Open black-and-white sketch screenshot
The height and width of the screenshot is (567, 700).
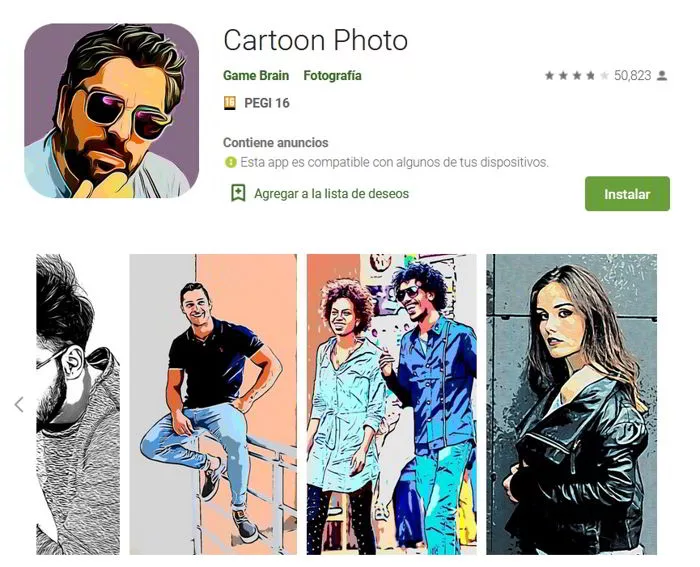[78, 404]
